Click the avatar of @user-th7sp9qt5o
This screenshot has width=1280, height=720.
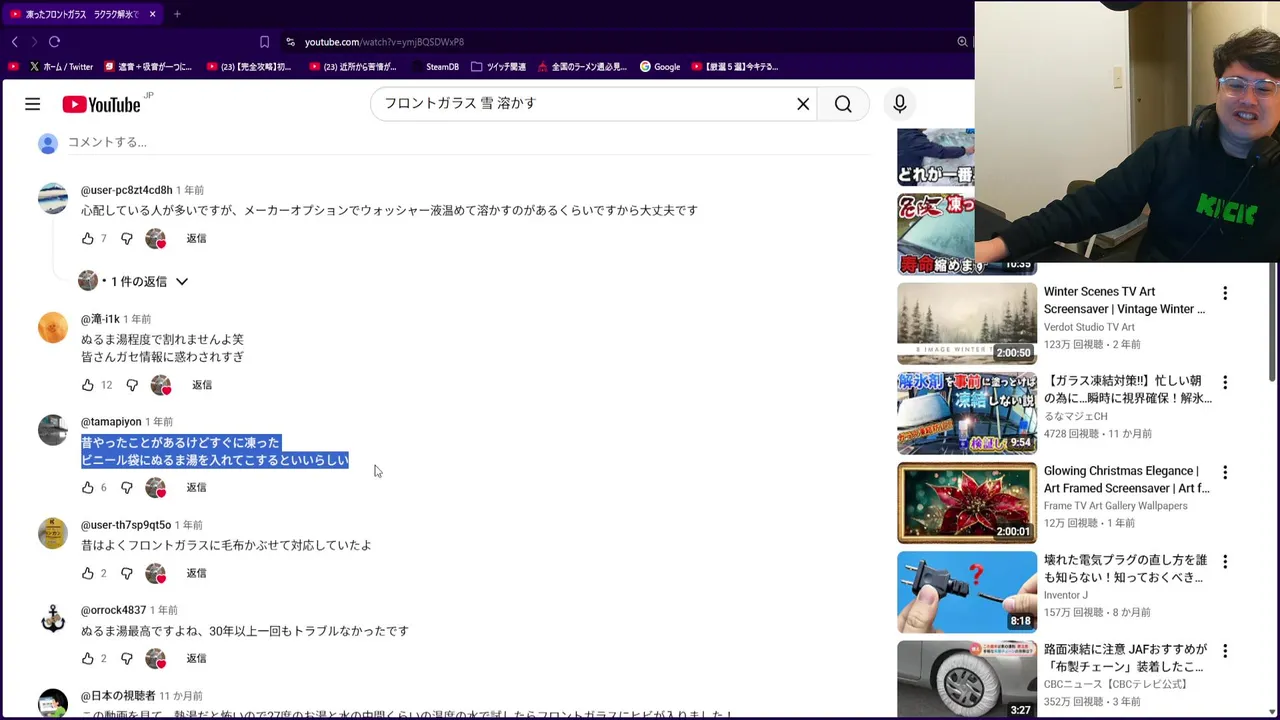(53, 533)
